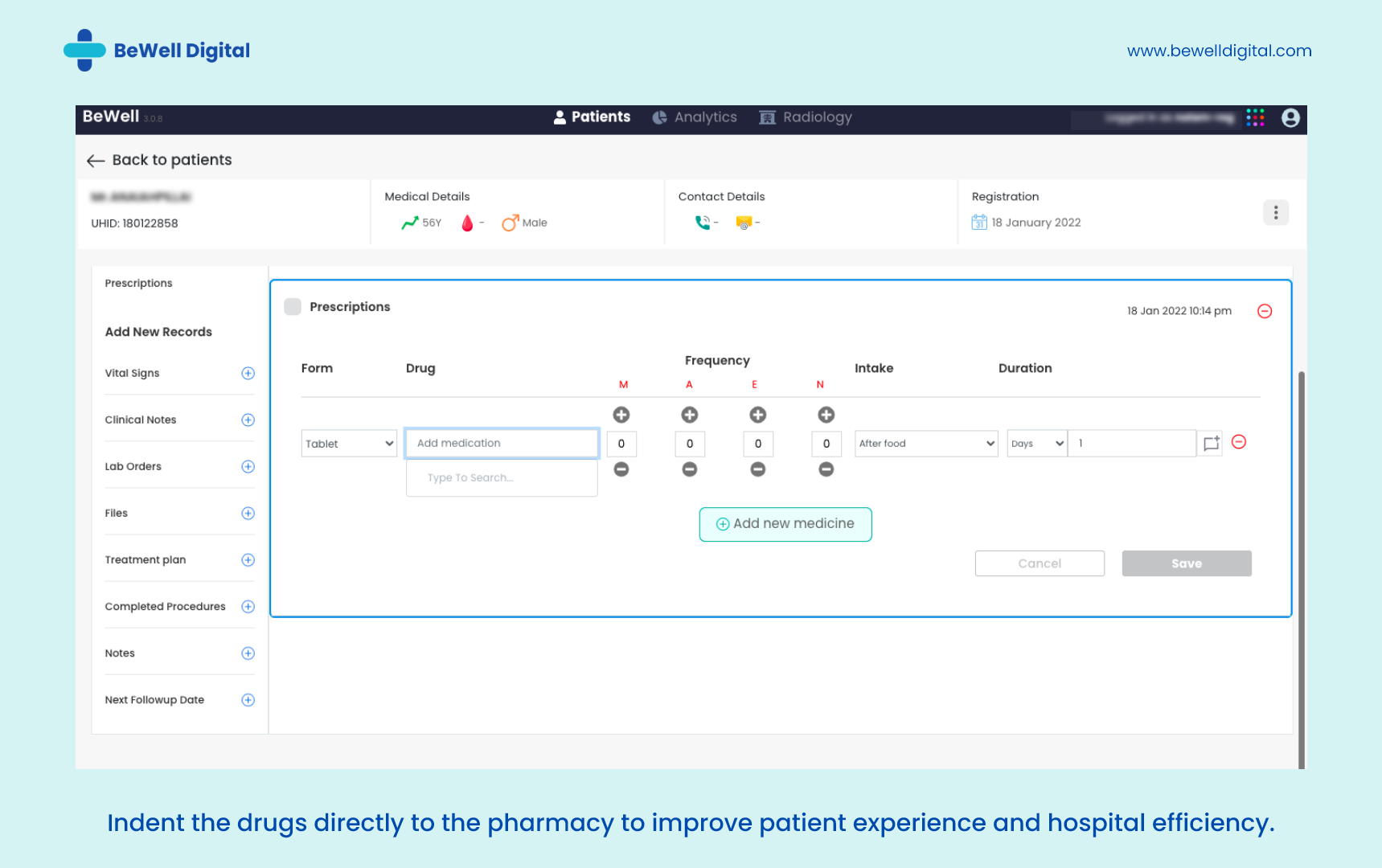Open the Form dropdown showing Tablet
The height and width of the screenshot is (868, 1382).
pyautogui.click(x=348, y=443)
